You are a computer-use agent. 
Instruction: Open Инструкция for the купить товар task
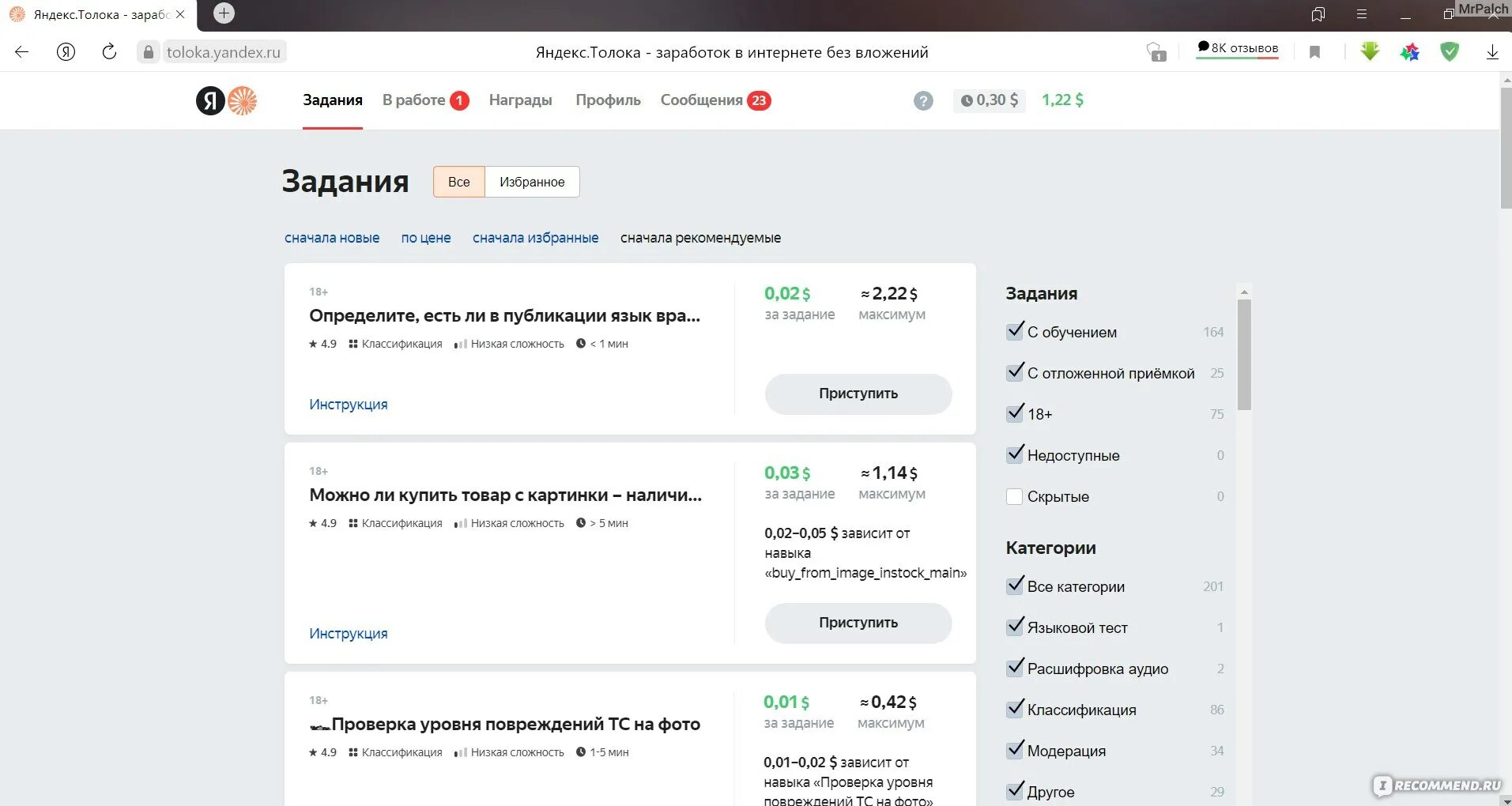click(349, 634)
